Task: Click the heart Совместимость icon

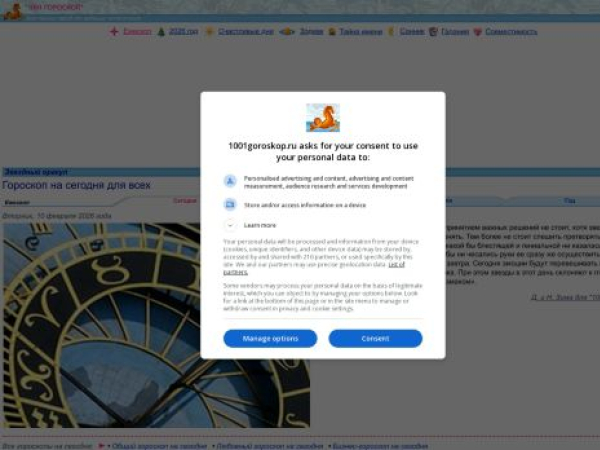Action: (477, 32)
